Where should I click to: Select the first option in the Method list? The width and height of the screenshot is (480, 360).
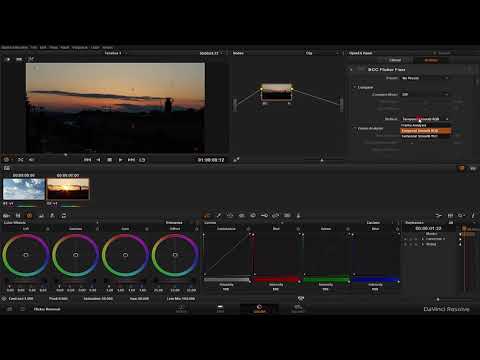point(426,125)
